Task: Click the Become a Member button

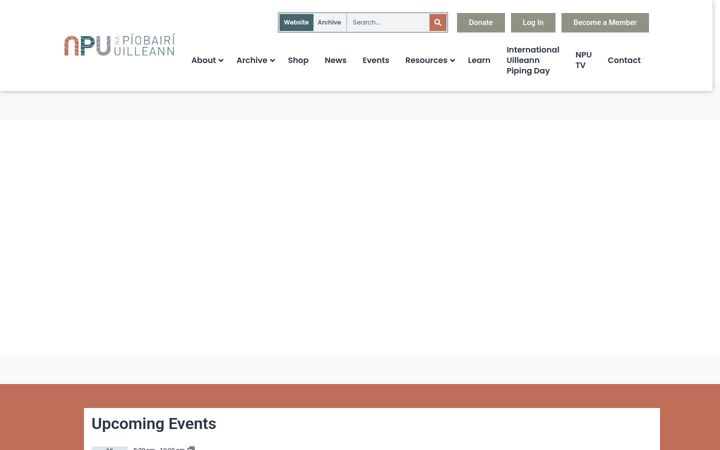Action: 605,22
